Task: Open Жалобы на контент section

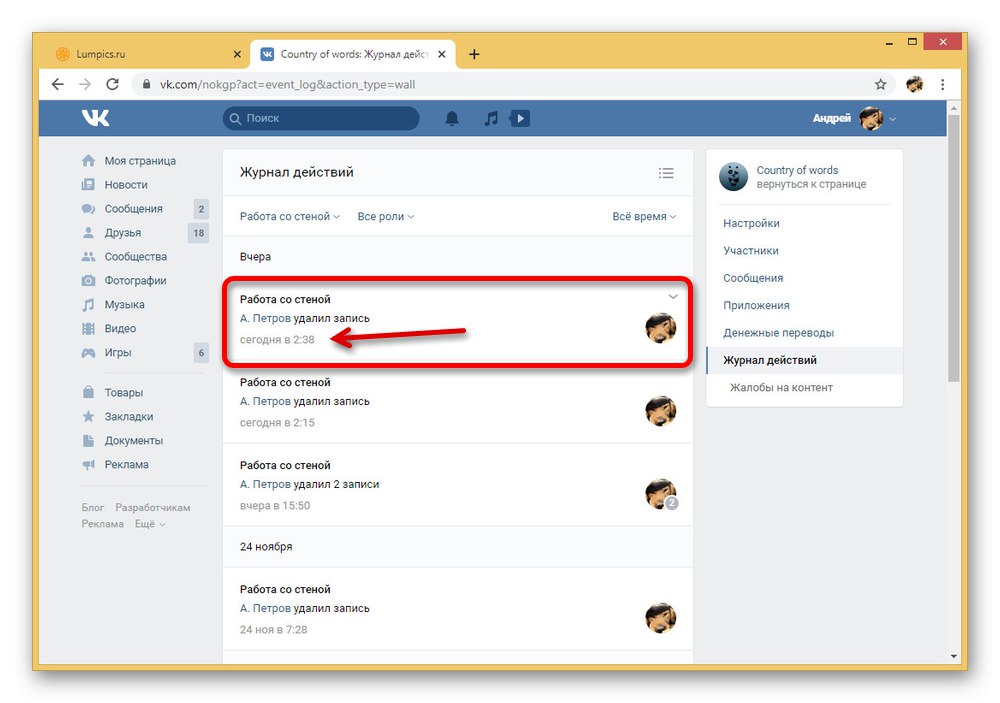Action: pos(781,388)
